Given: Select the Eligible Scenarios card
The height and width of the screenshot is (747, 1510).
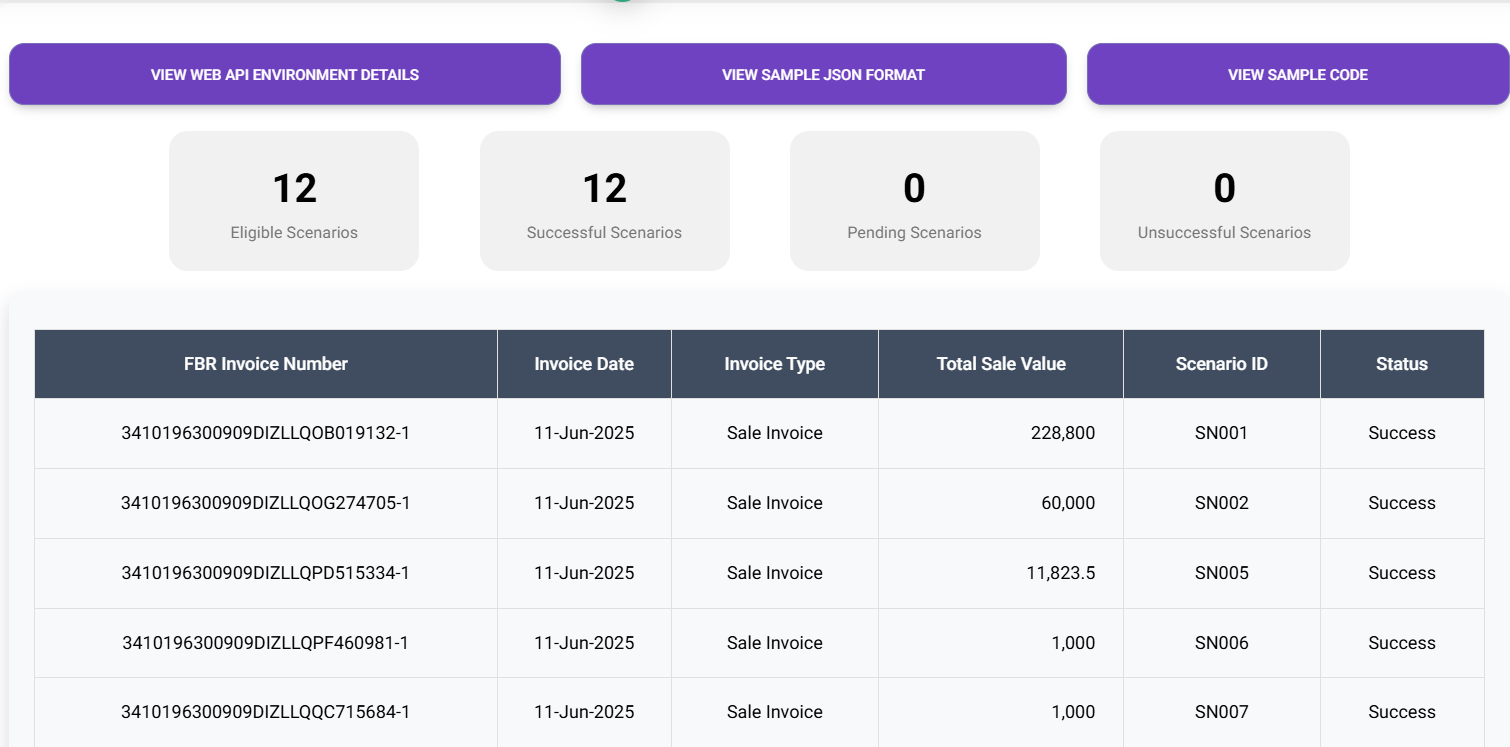Looking at the screenshot, I should [294, 201].
